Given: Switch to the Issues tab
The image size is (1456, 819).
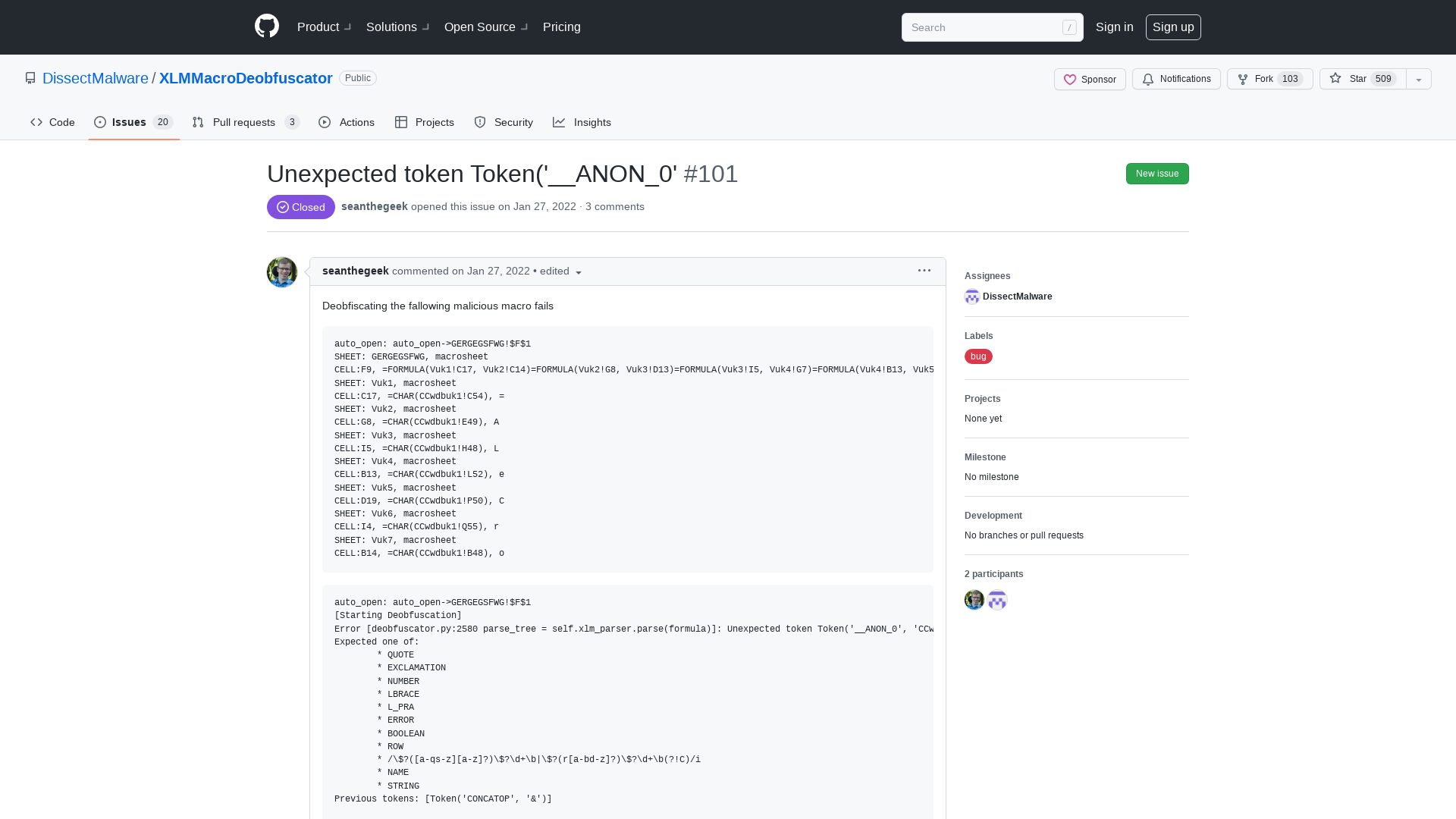Looking at the screenshot, I should pyautogui.click(x=133, y=122).
